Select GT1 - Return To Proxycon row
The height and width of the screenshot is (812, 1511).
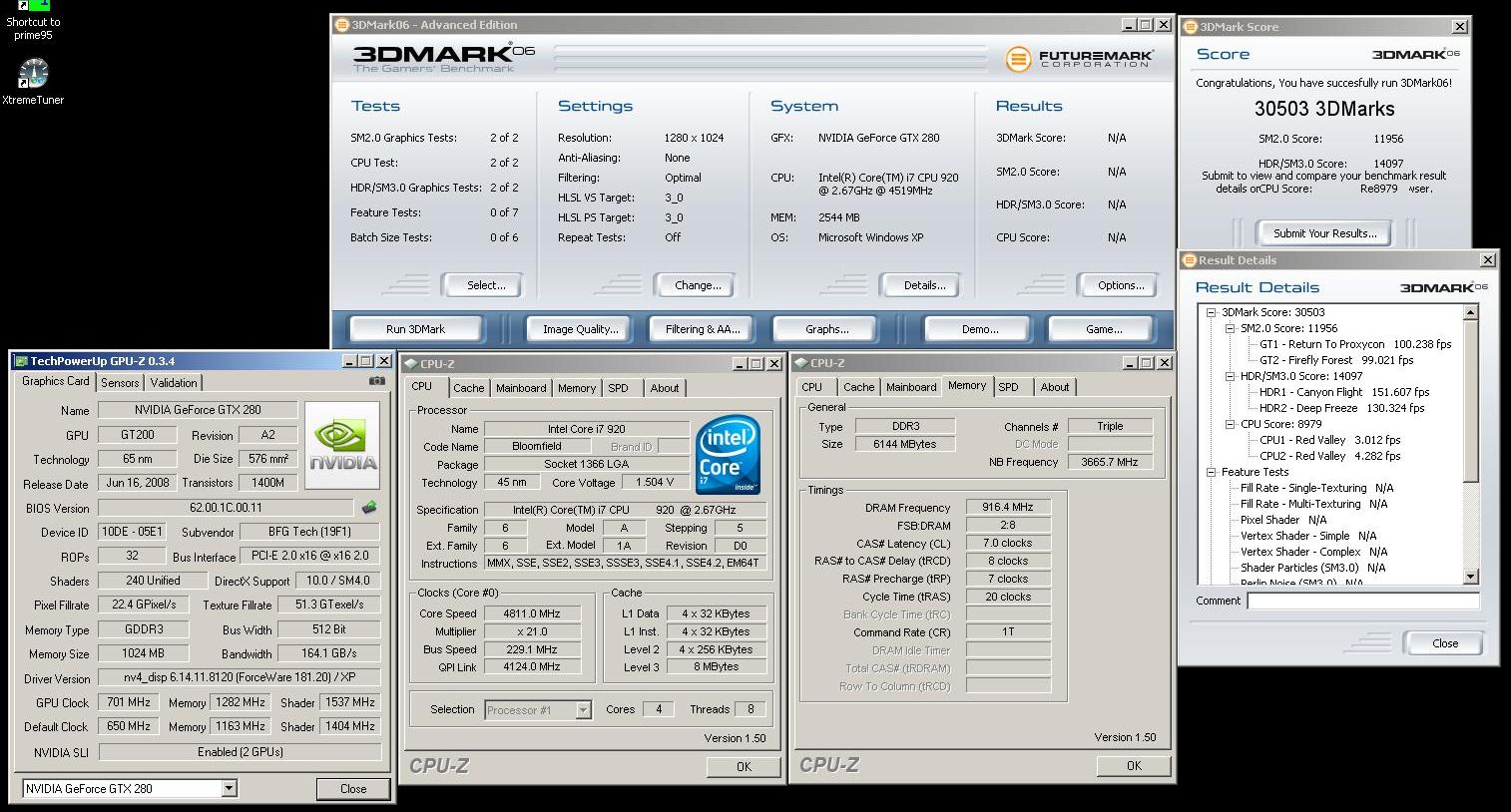pyautogui.click(x=1355, y=344)
